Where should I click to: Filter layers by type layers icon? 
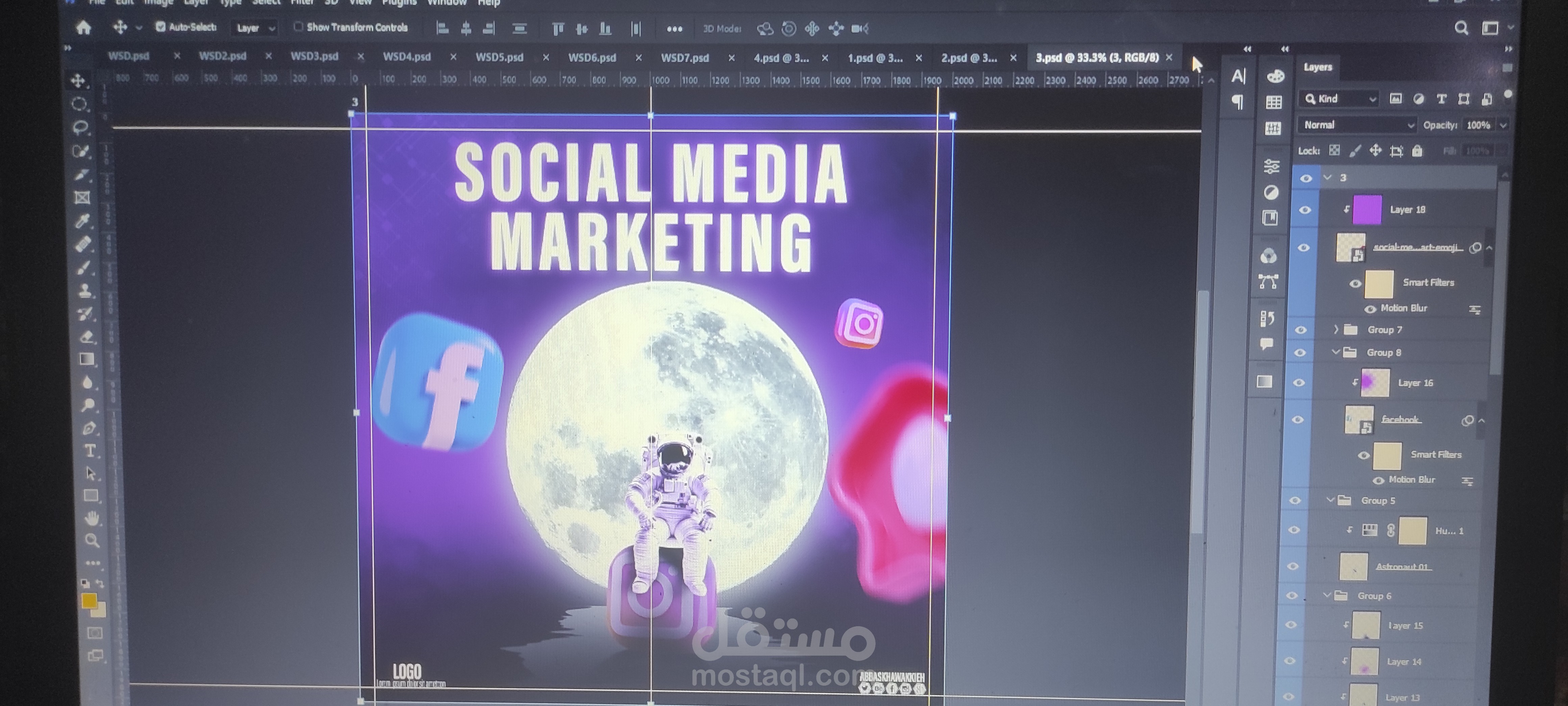[x=1441, y=99]
